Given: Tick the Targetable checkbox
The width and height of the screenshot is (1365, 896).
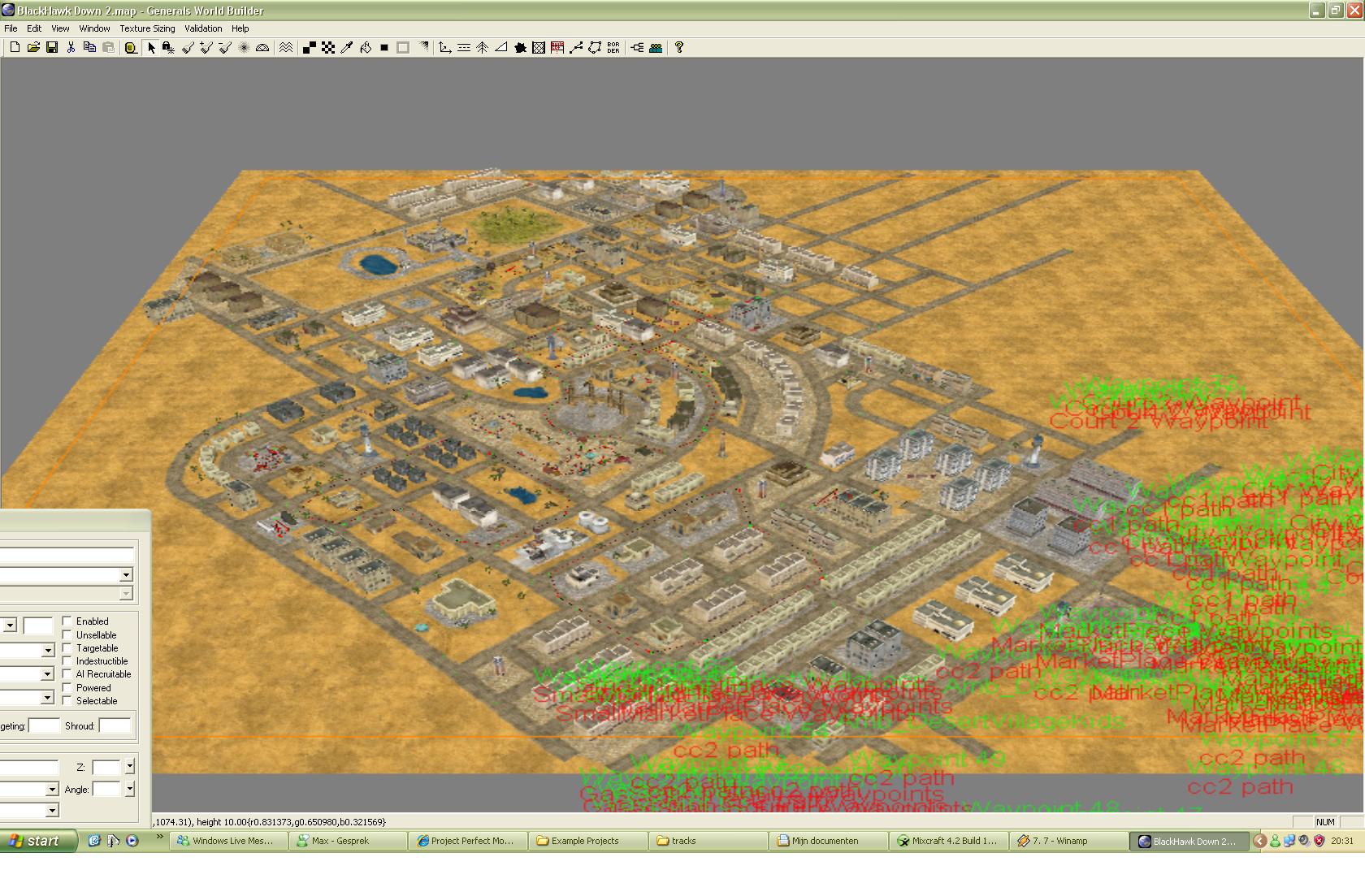Looking at the screenshot, I should tap(67, 648).
